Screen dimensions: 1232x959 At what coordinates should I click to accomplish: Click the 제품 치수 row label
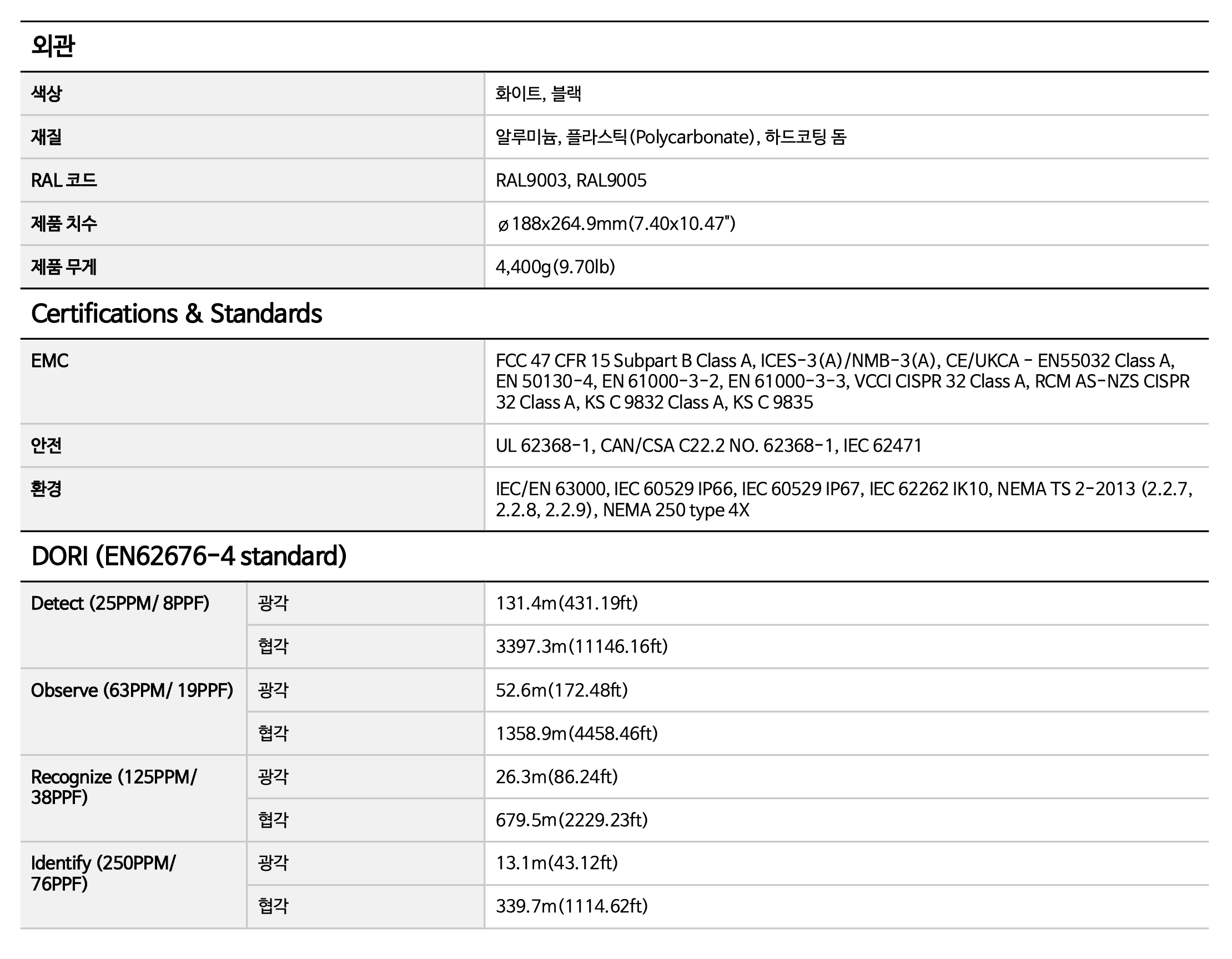pos(64,224)
